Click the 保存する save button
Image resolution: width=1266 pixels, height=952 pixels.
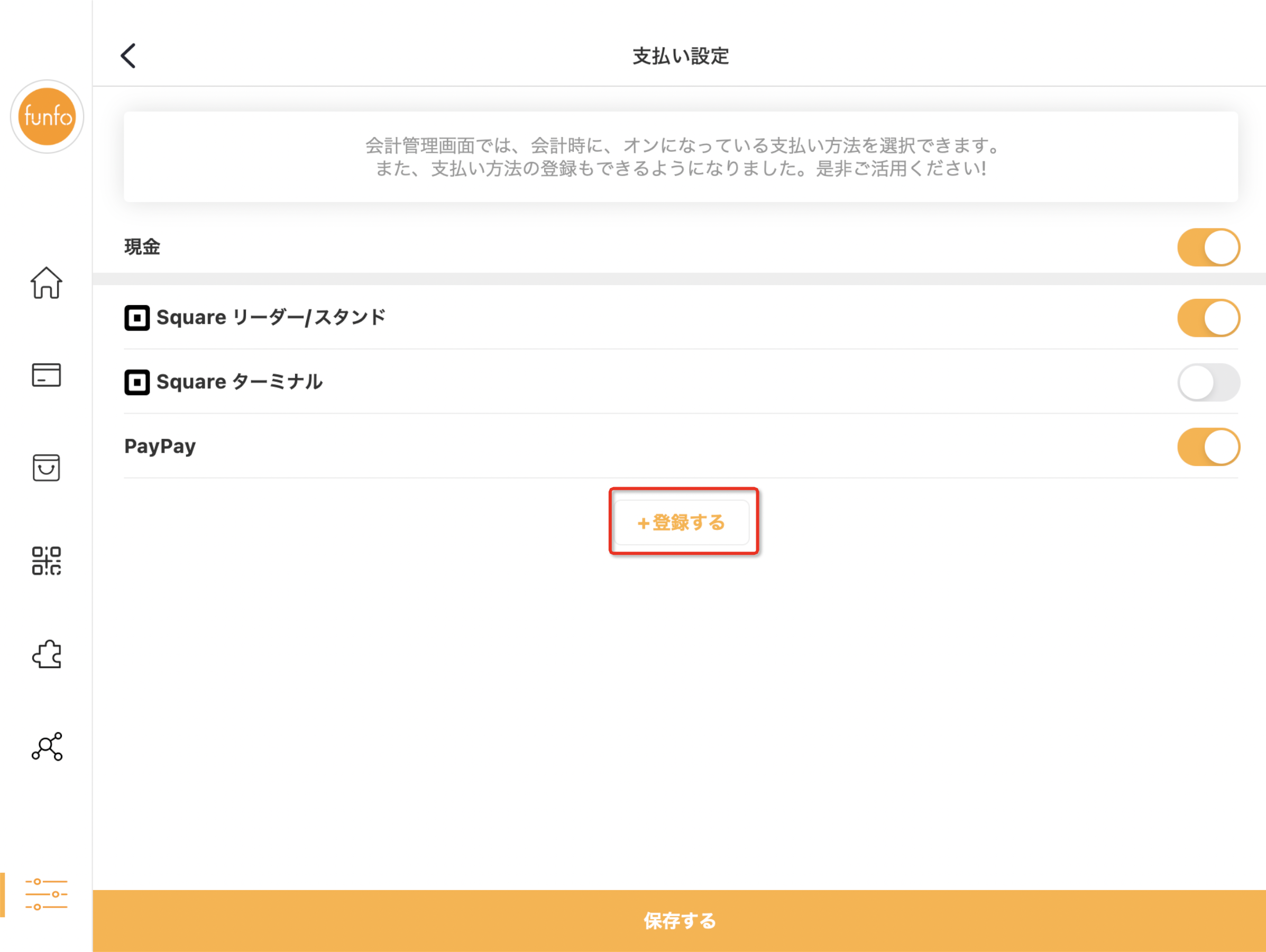[680, 921]
